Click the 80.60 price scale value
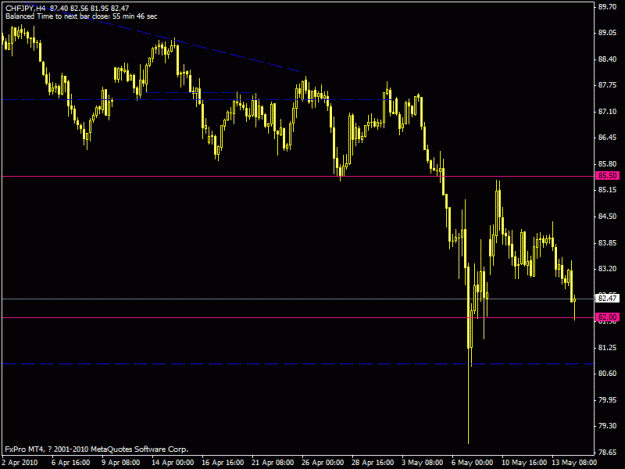625x469 pixels. pyautogui.click(x=607, y=373)
